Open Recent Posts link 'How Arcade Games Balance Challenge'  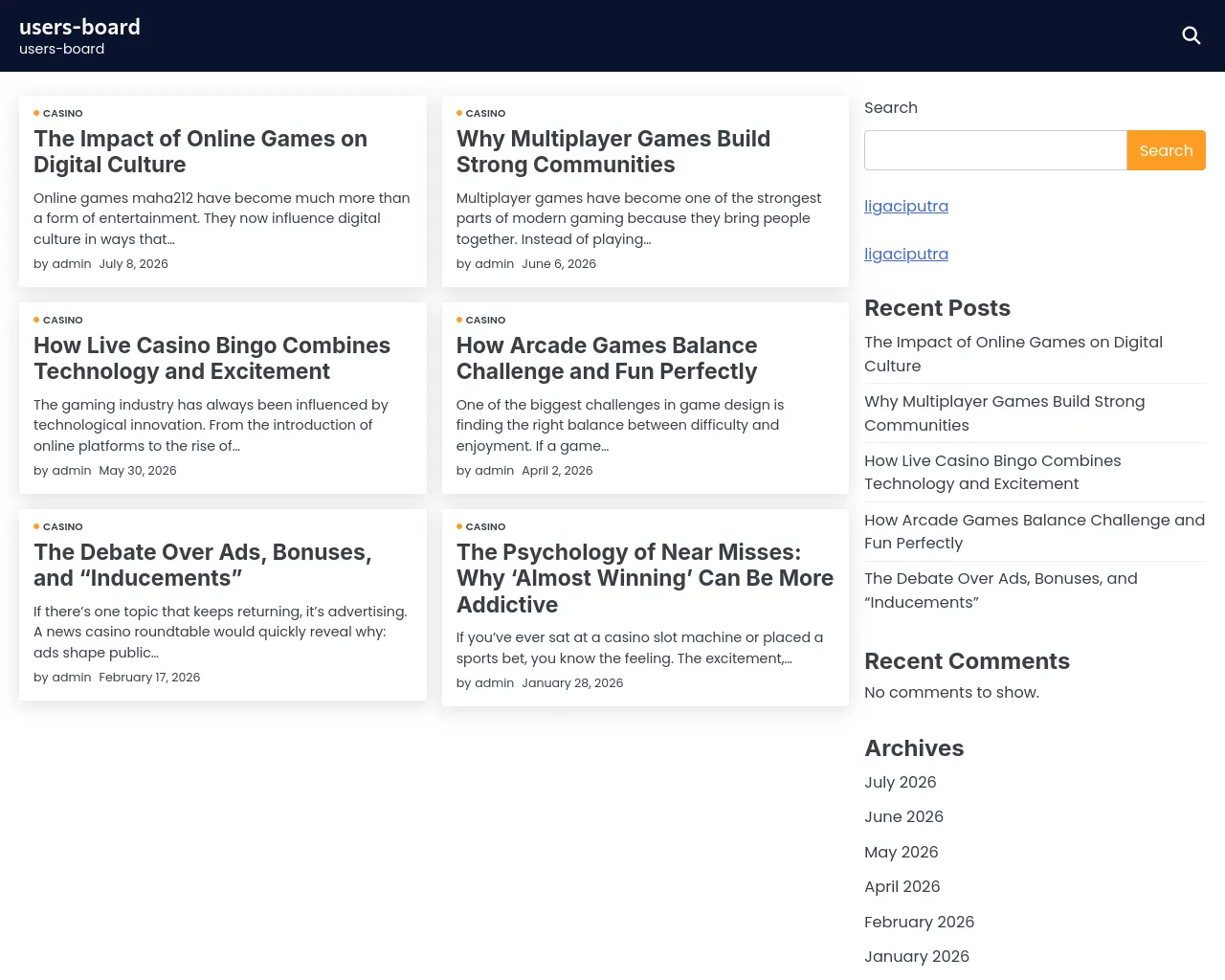(x=1035, y=531)
